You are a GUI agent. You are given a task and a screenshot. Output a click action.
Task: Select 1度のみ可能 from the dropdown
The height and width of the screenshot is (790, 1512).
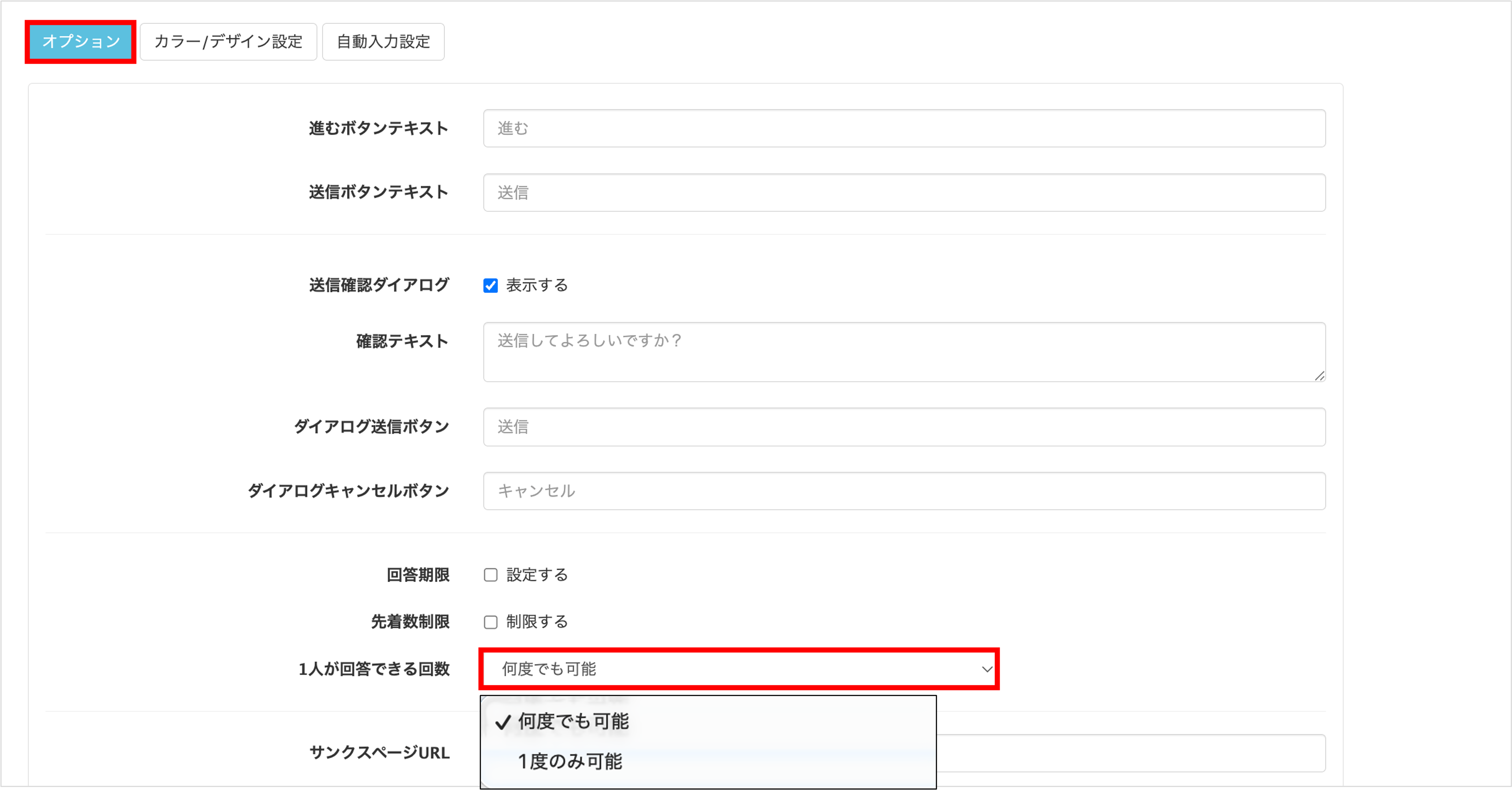(570, 763)
